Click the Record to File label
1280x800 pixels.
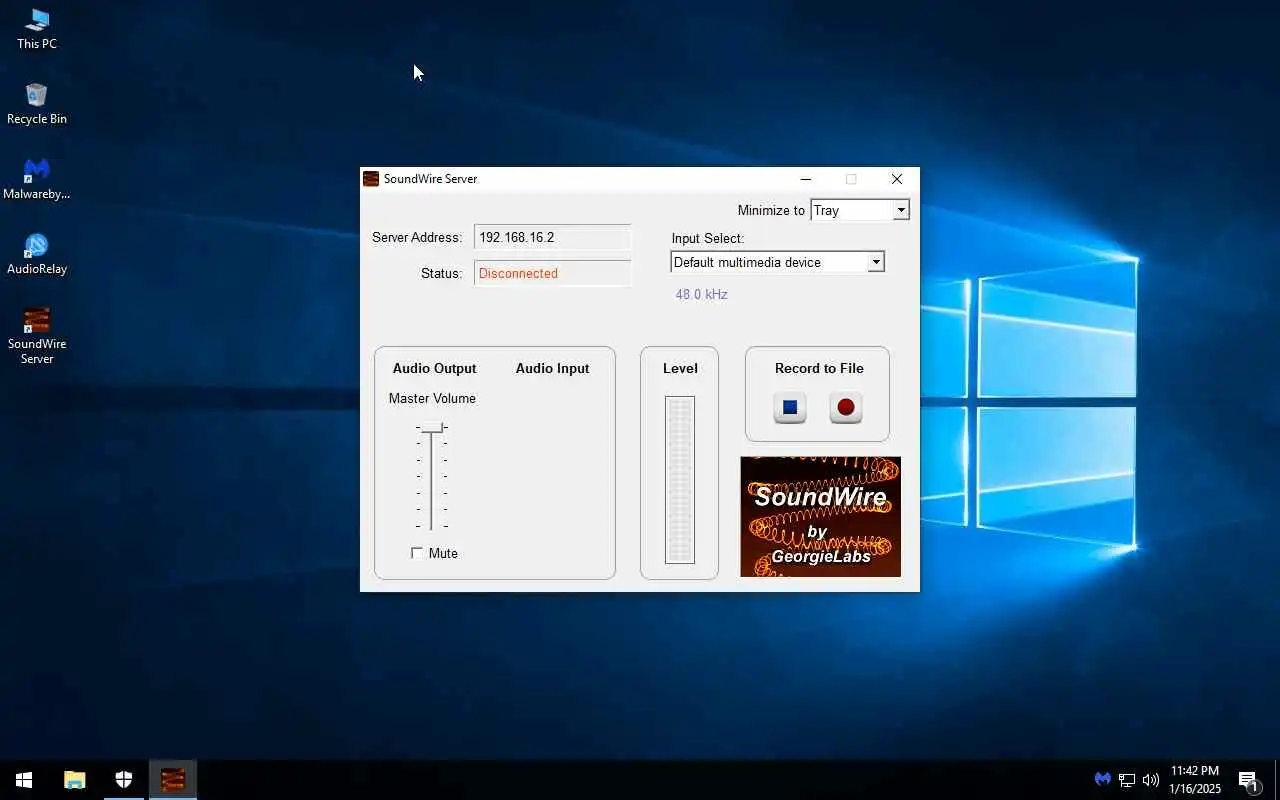click(819, 368)
